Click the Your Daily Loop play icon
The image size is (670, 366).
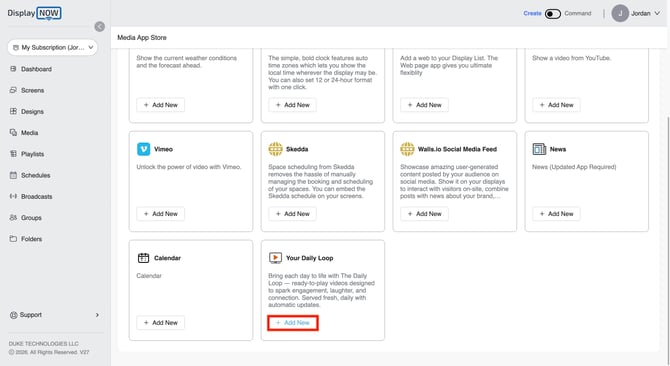[275, 258]
